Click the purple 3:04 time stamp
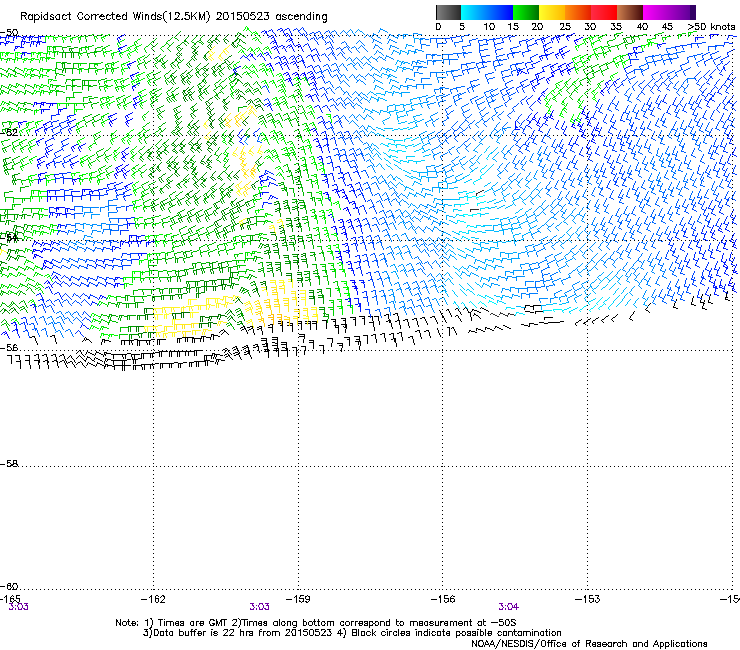This screenshot has width=740, height=650. click(x=508, y=607)
